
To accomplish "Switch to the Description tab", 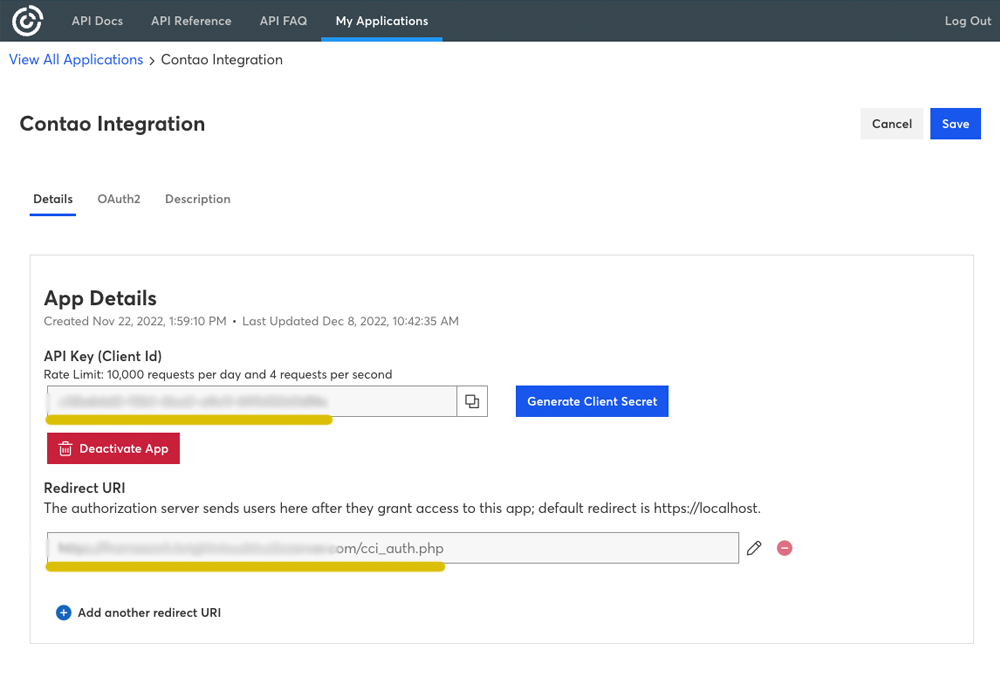I will [x=198, y=199].
